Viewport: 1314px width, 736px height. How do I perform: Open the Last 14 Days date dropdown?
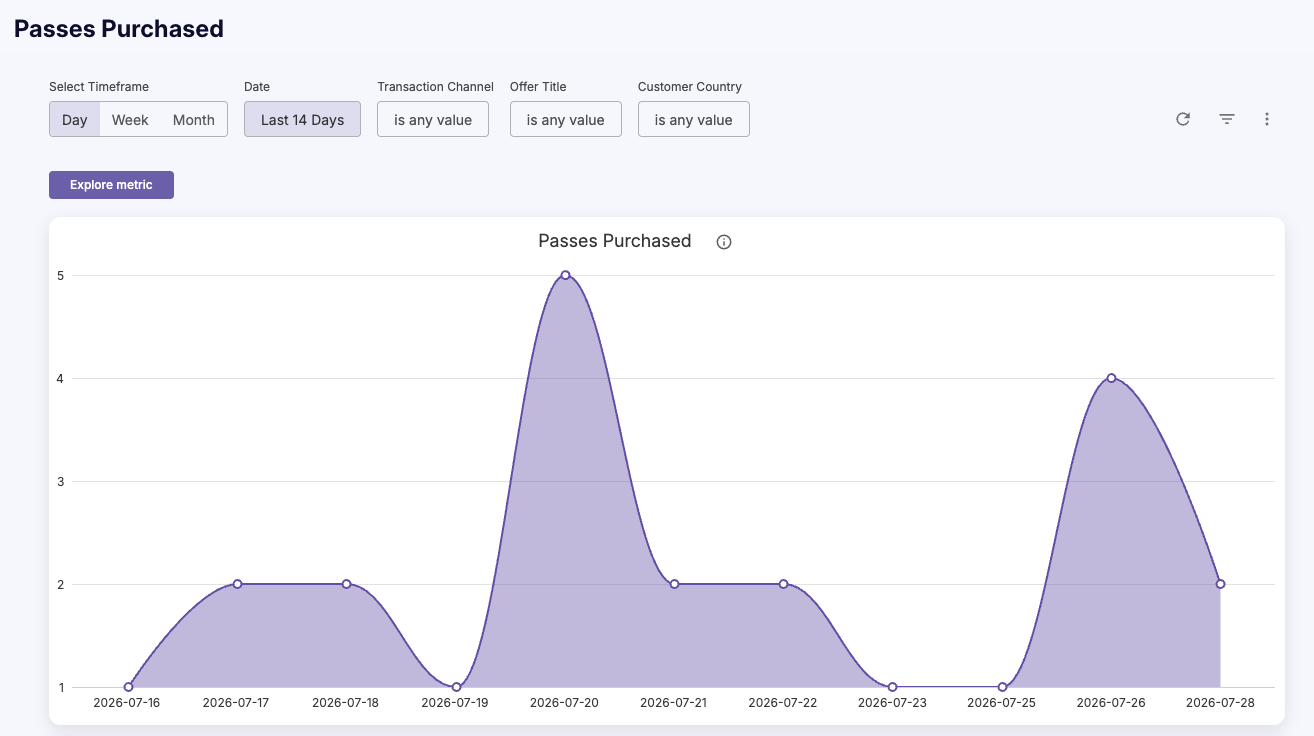tap(302, 120)
